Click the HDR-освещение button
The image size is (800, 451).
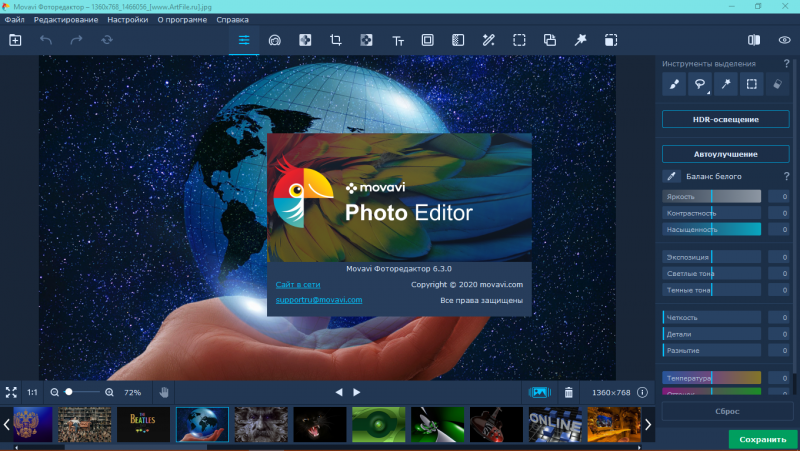725,120
